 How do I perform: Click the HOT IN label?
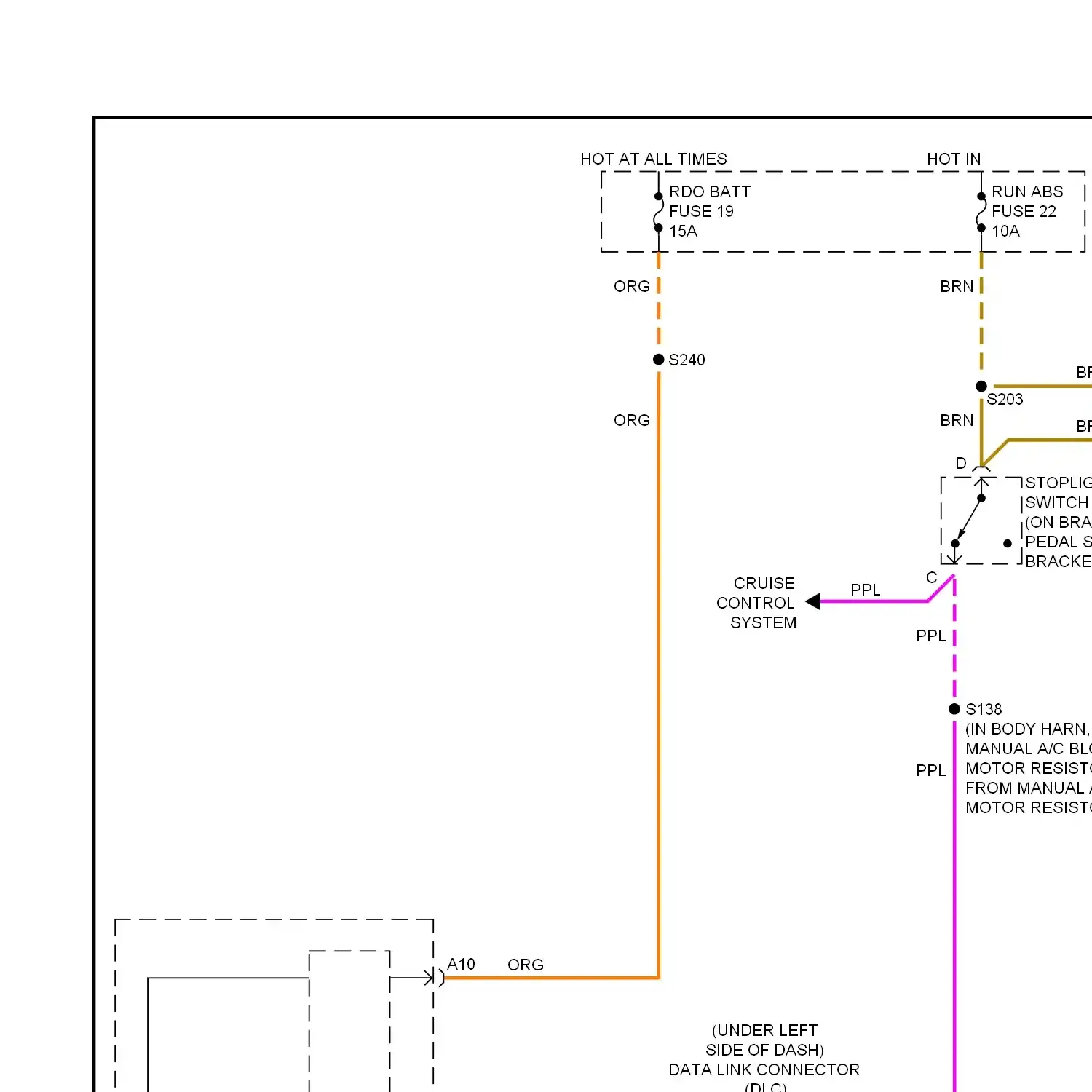click(x=954, y=159)
